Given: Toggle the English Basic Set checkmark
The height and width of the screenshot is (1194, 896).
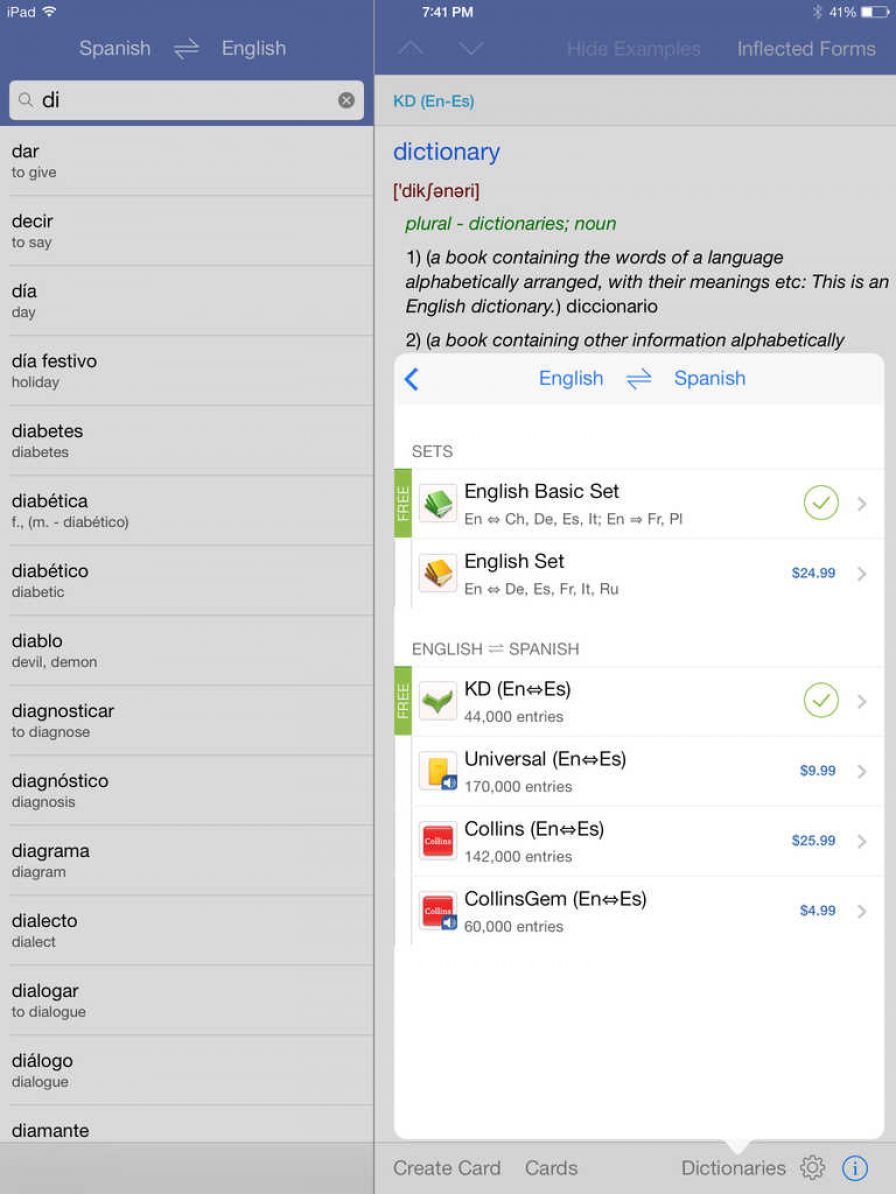Looking at the screenshot, I should 821,503.
